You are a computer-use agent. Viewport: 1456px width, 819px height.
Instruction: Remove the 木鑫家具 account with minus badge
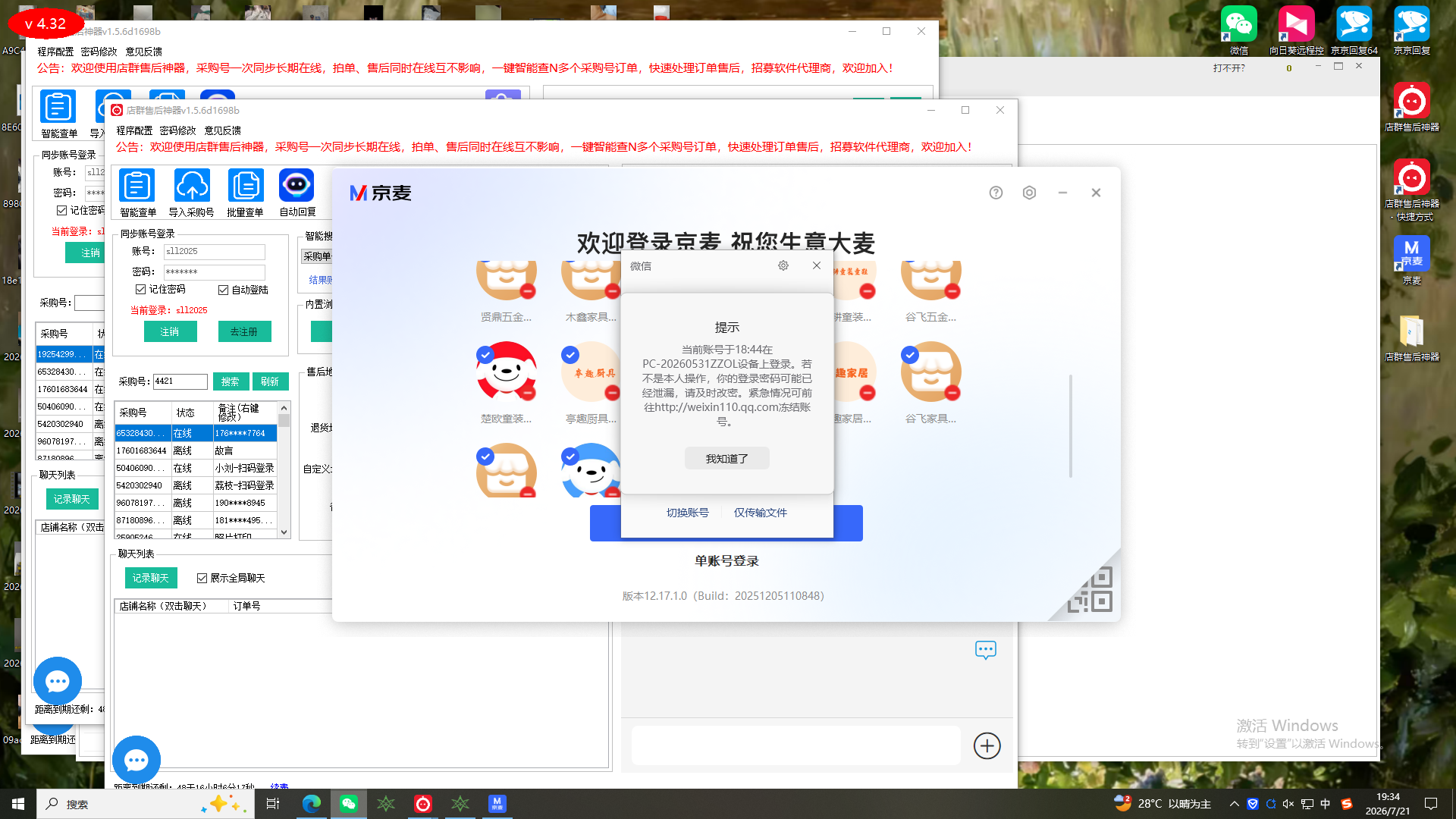pos(613,291)
